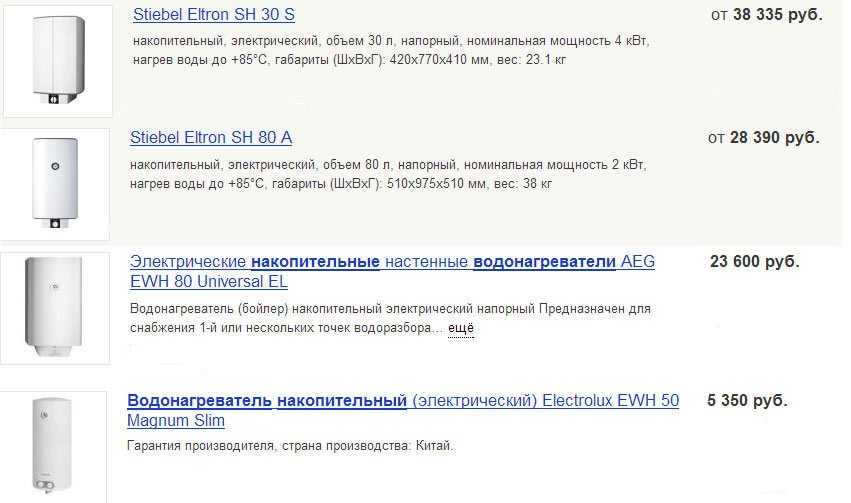Open the Stiebel Eltron SH 80 A link
The height and width of the screenshot is (503, 851).
click(211, 138)
